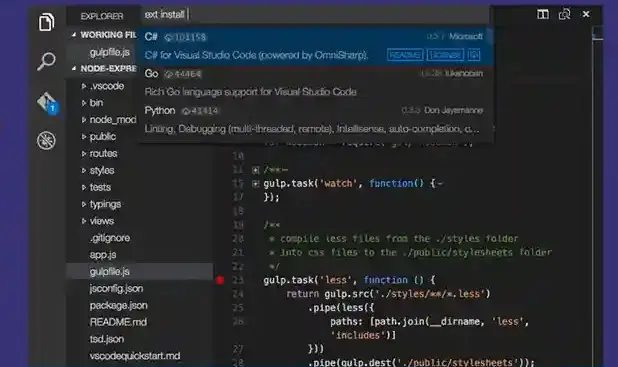This screenshot has height=367, width=618.
Task: Expand the bin folder
Action: (x=84, y=103)
